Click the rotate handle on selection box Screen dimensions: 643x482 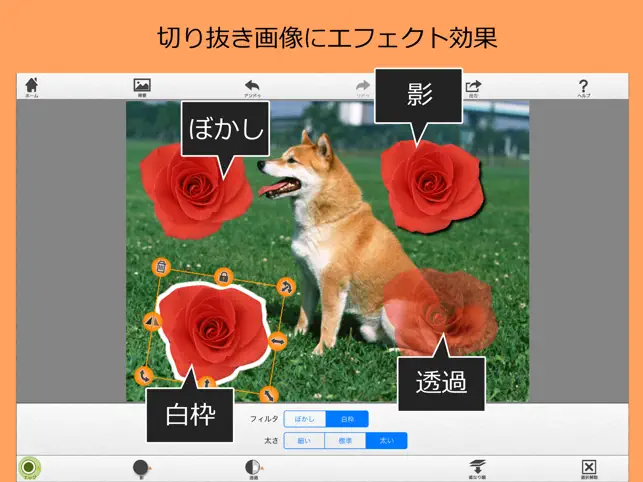click(x=286, y=287)
